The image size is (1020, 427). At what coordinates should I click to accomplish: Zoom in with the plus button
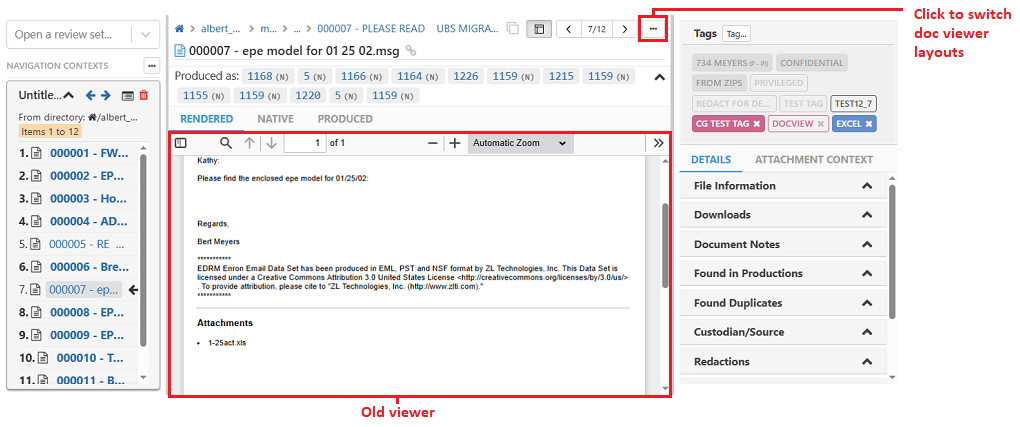[455, 143]
